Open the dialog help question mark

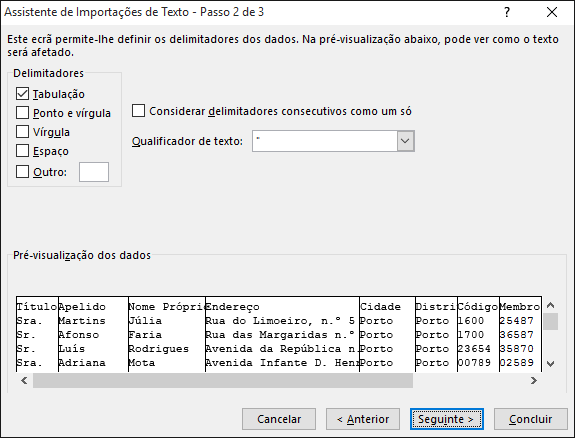507,12
